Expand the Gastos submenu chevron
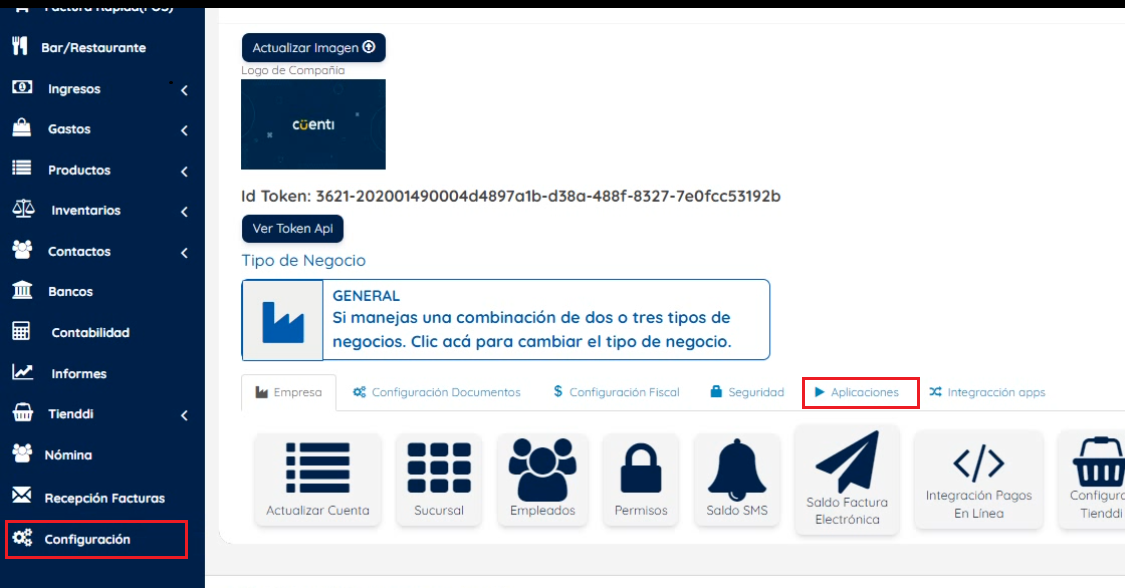This screenshot has height=588, width=1125. click(x=184, y=131)
